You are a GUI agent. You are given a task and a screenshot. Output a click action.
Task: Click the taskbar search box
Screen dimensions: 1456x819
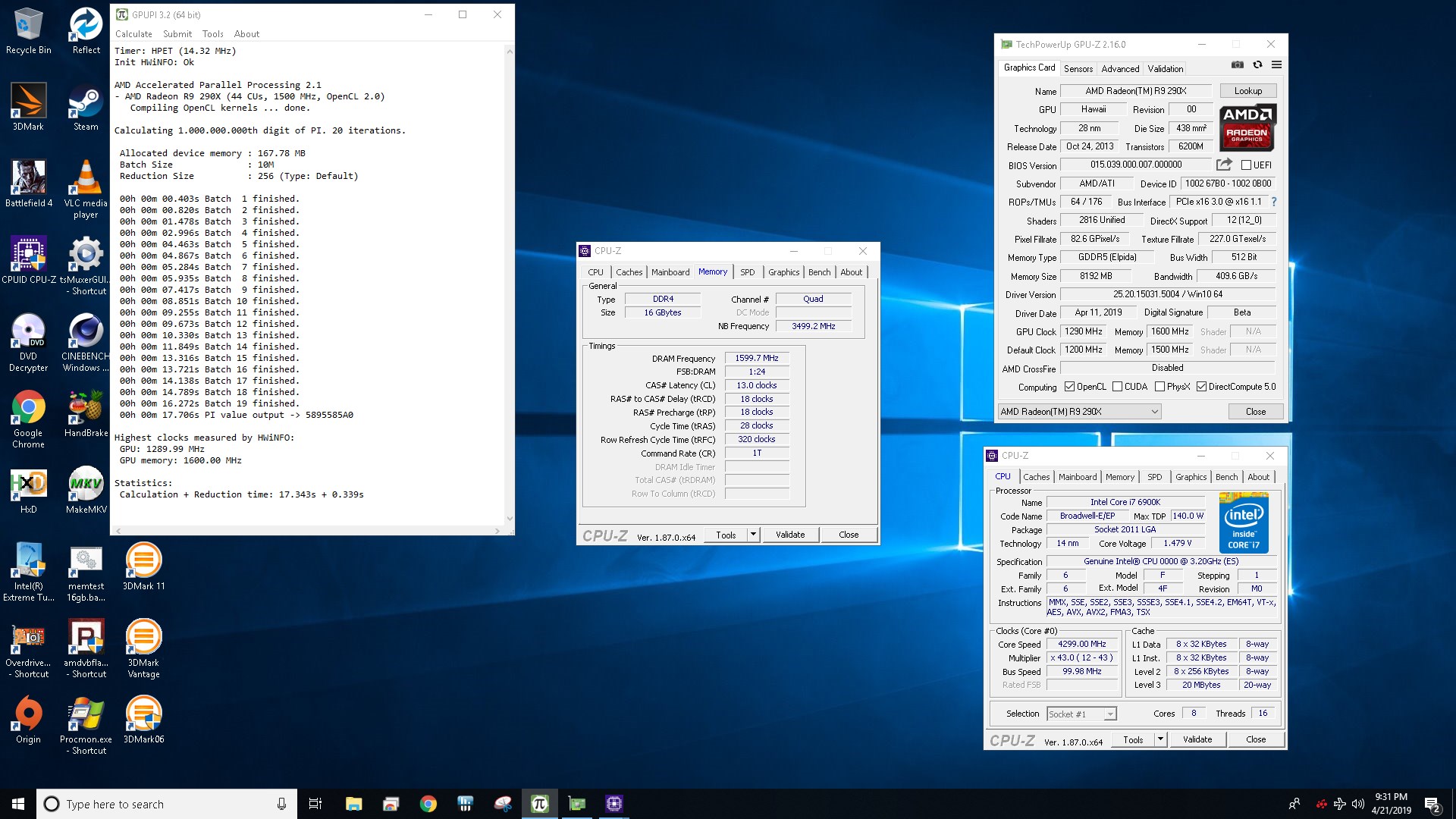coord(167,804)
